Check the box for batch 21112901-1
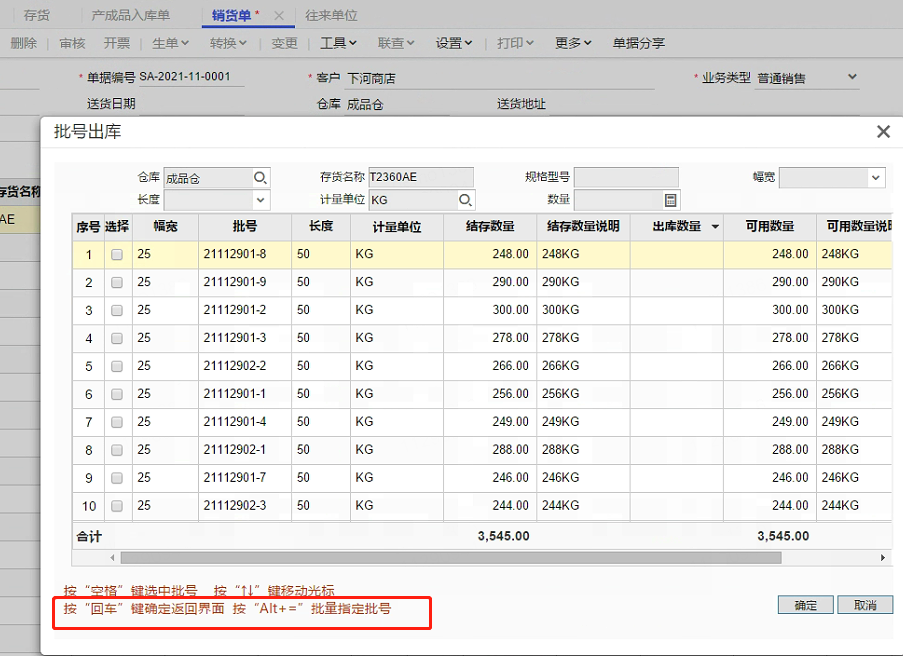The width and height of the screenshot is (903, 656). 117,394
